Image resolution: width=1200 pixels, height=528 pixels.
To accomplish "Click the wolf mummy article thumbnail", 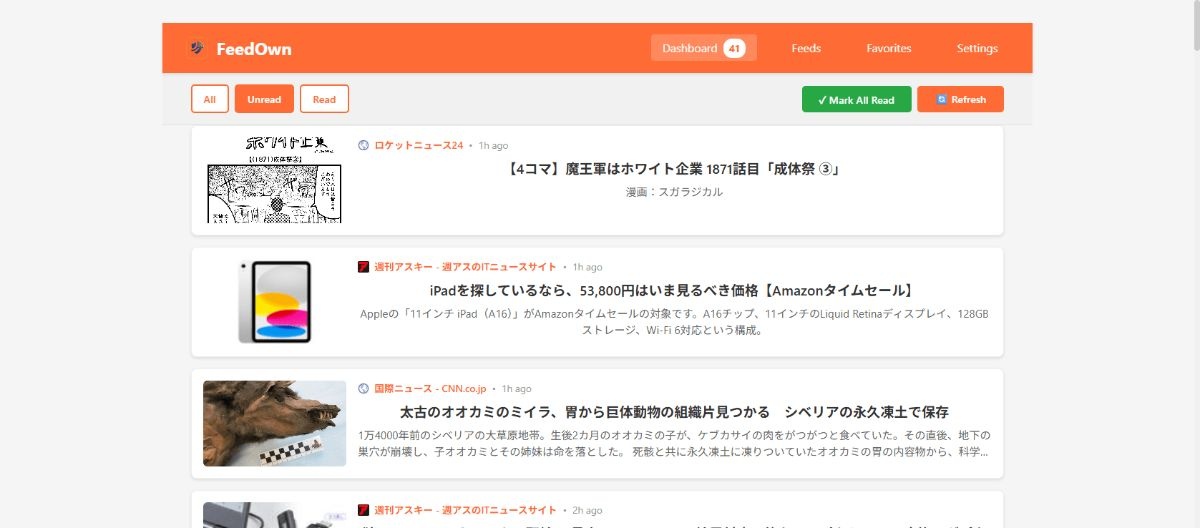I will coord(274,423).
